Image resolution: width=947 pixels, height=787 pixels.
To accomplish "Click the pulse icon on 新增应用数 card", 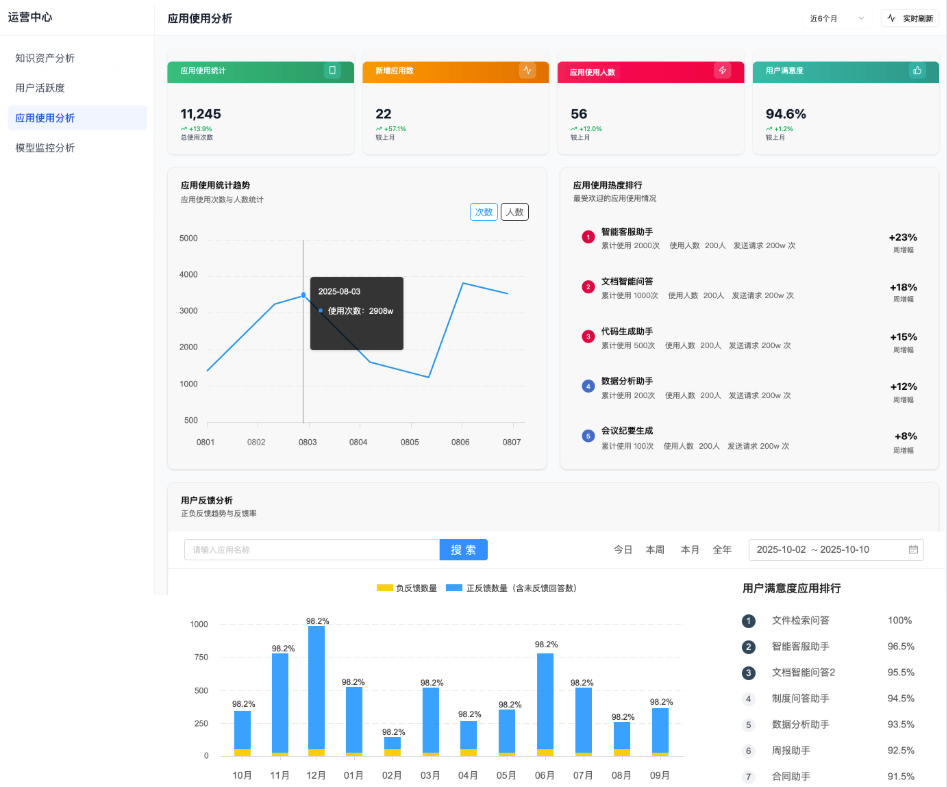I will (527, 71).
